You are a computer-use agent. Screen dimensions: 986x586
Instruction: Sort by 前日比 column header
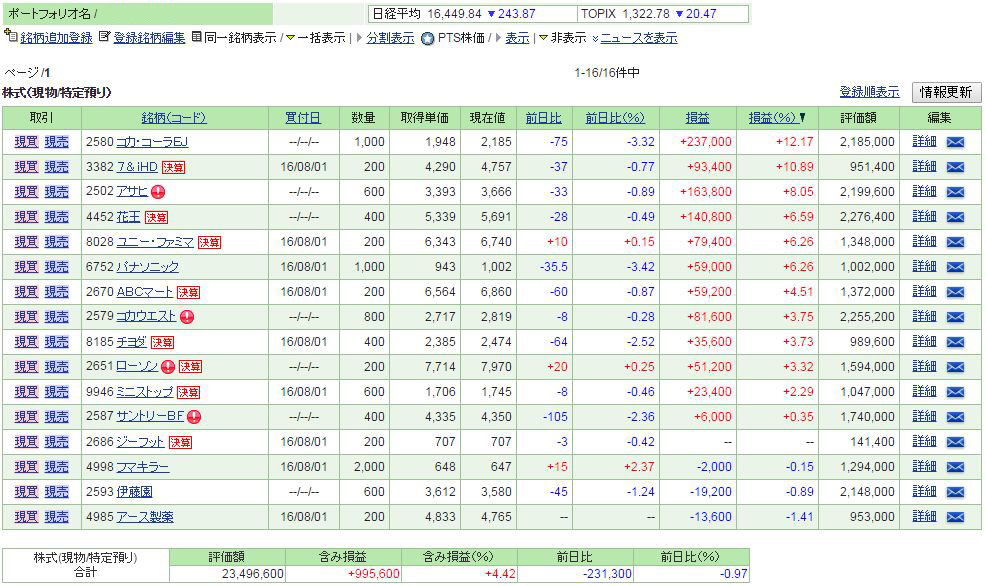click(x=543, y=118)
